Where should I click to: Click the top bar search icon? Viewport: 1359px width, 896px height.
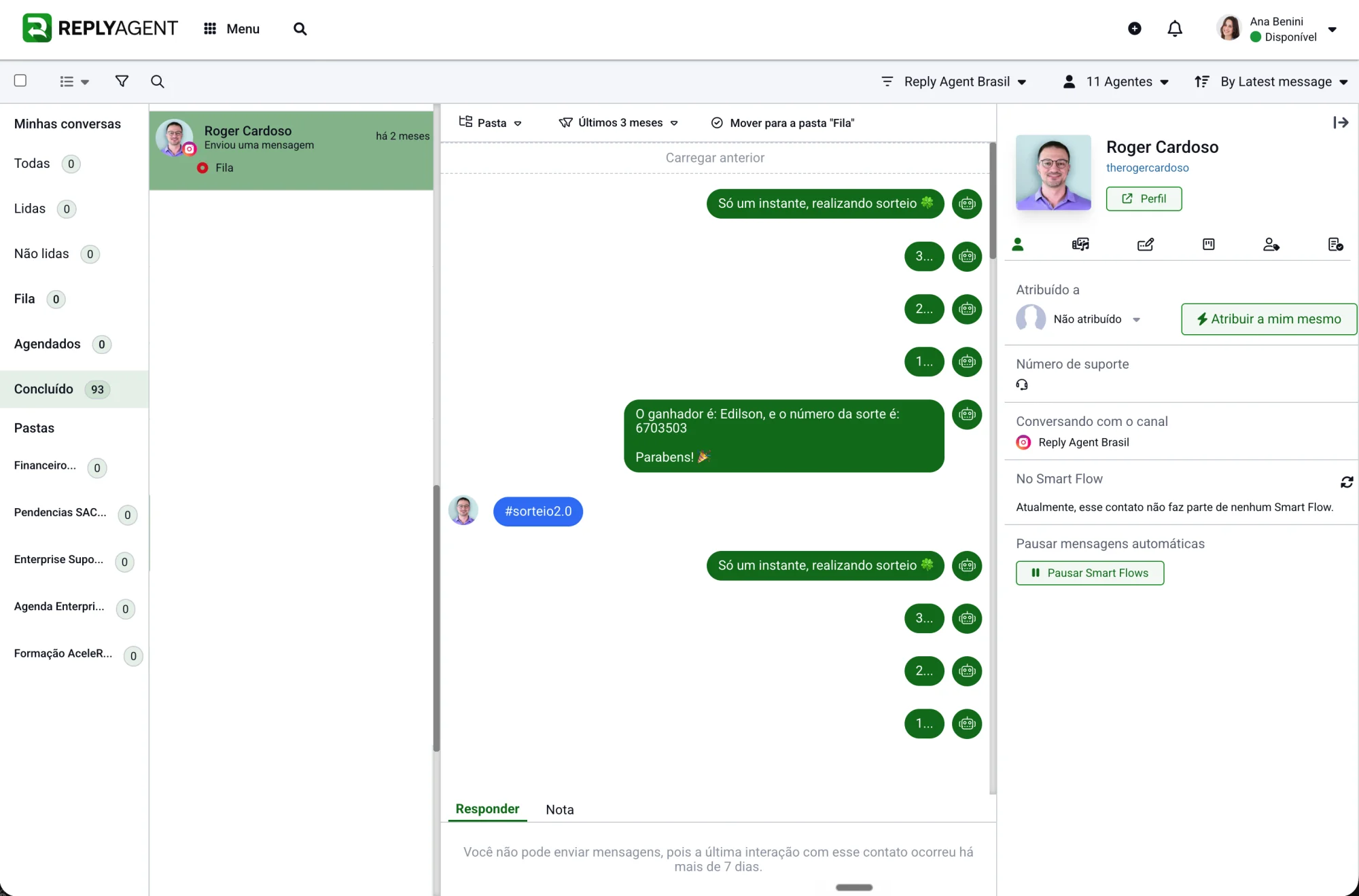(300, 29)
